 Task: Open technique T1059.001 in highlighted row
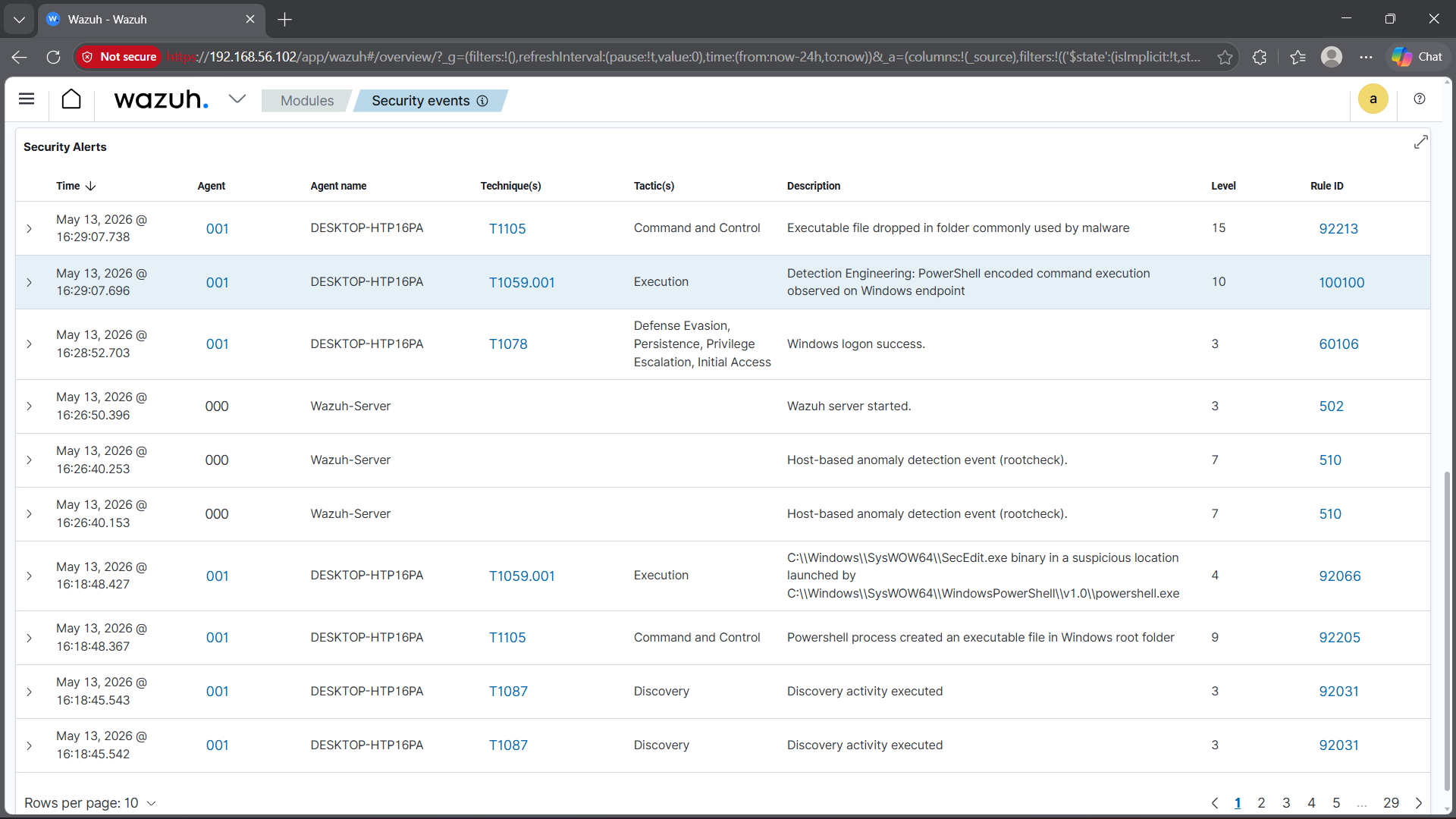[x=522, y=282]
